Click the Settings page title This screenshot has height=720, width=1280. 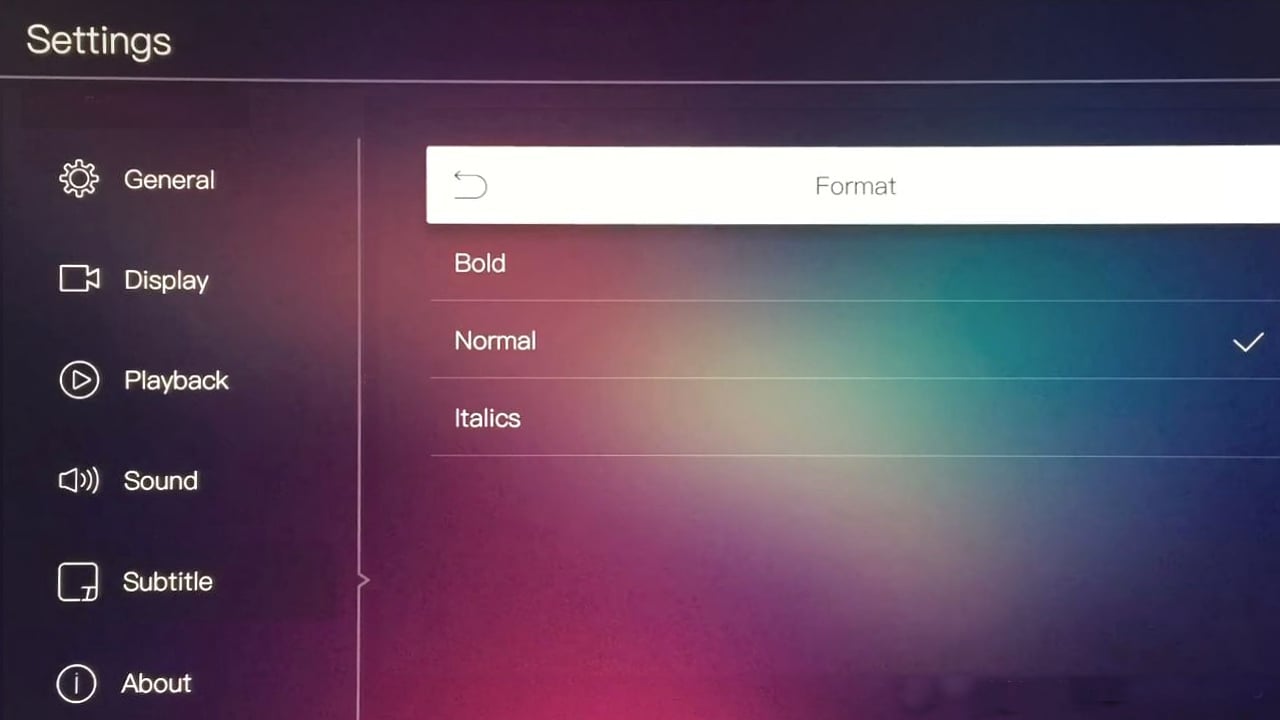click(98, 41)
